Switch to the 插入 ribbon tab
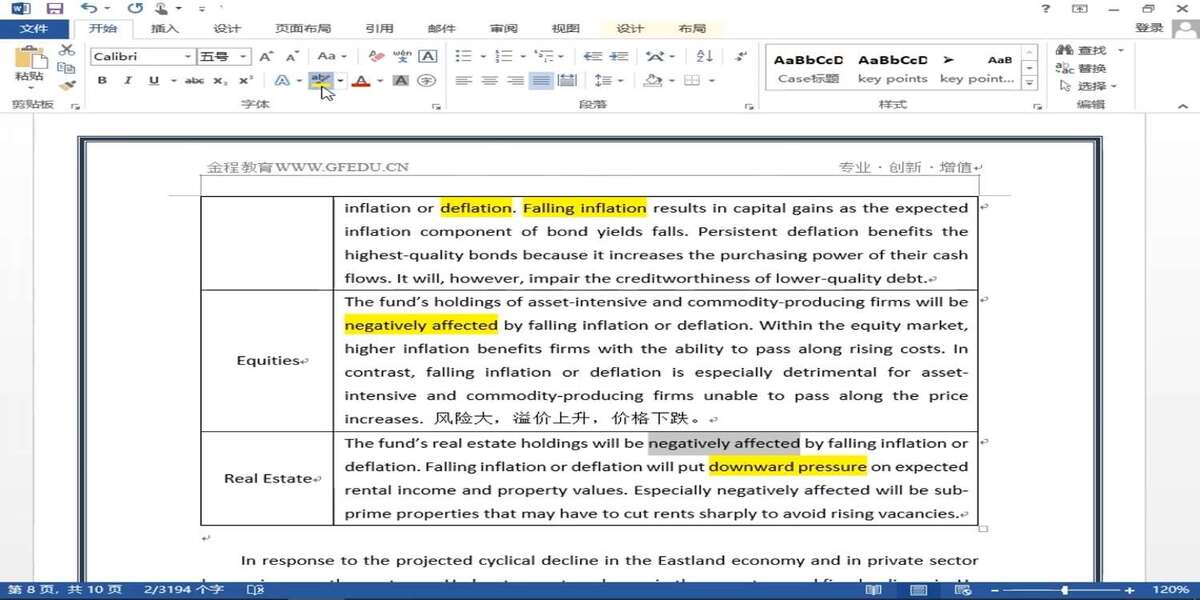 pos(164,29)
